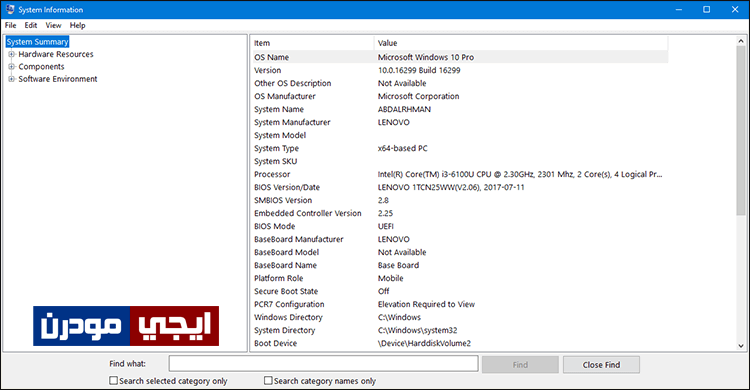Open the File menu
Screen dimensions: 750x390
(x=11, y=25)
